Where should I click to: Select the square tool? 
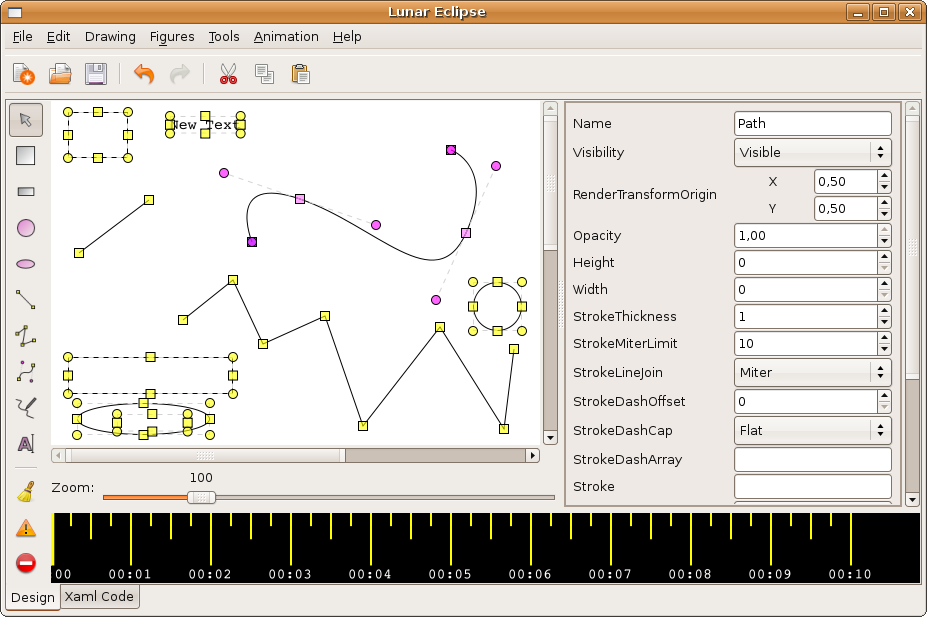pyautogui.click(x=25, y=155)
